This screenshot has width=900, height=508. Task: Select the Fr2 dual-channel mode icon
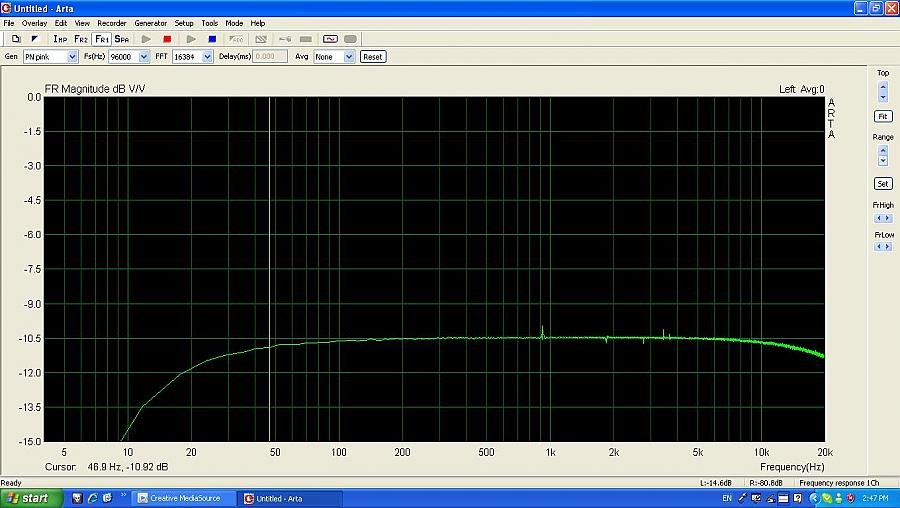(x=81, y=39)
